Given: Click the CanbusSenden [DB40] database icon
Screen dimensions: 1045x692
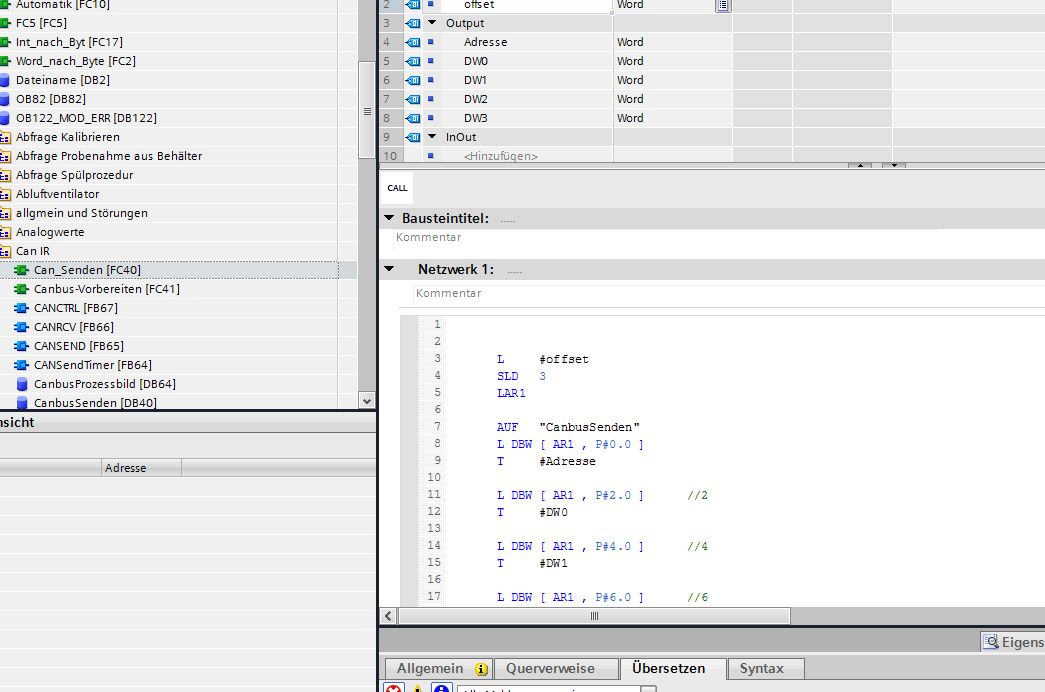Looking at the screenshot, I should pyautogui.click(x=22, y=403).
